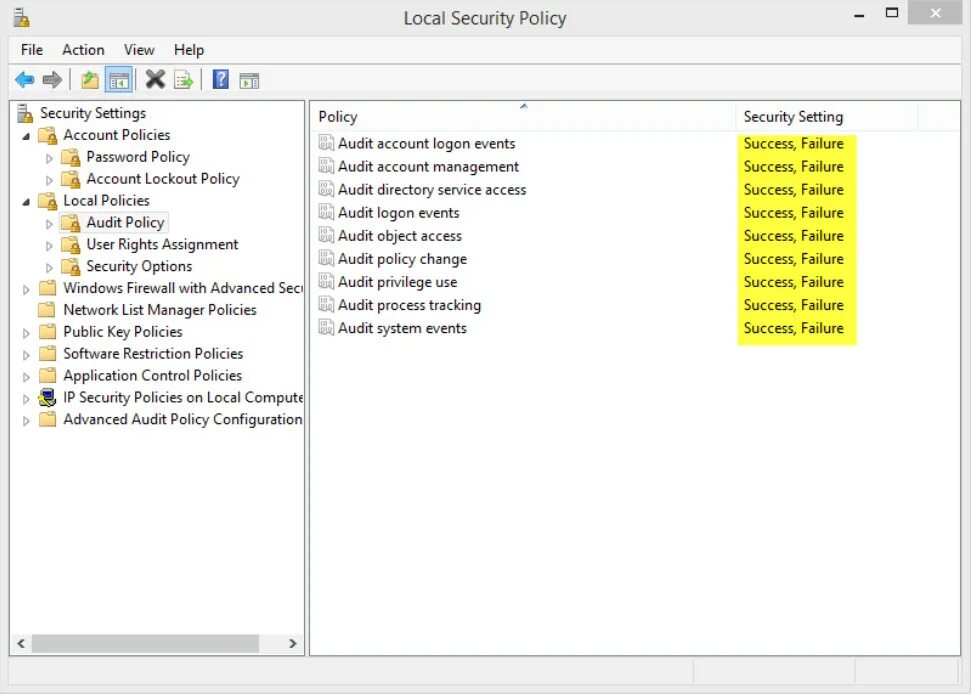Minimize the Local Security Policy window
This screenshot has height=696, width=971.
coord(859,15)
